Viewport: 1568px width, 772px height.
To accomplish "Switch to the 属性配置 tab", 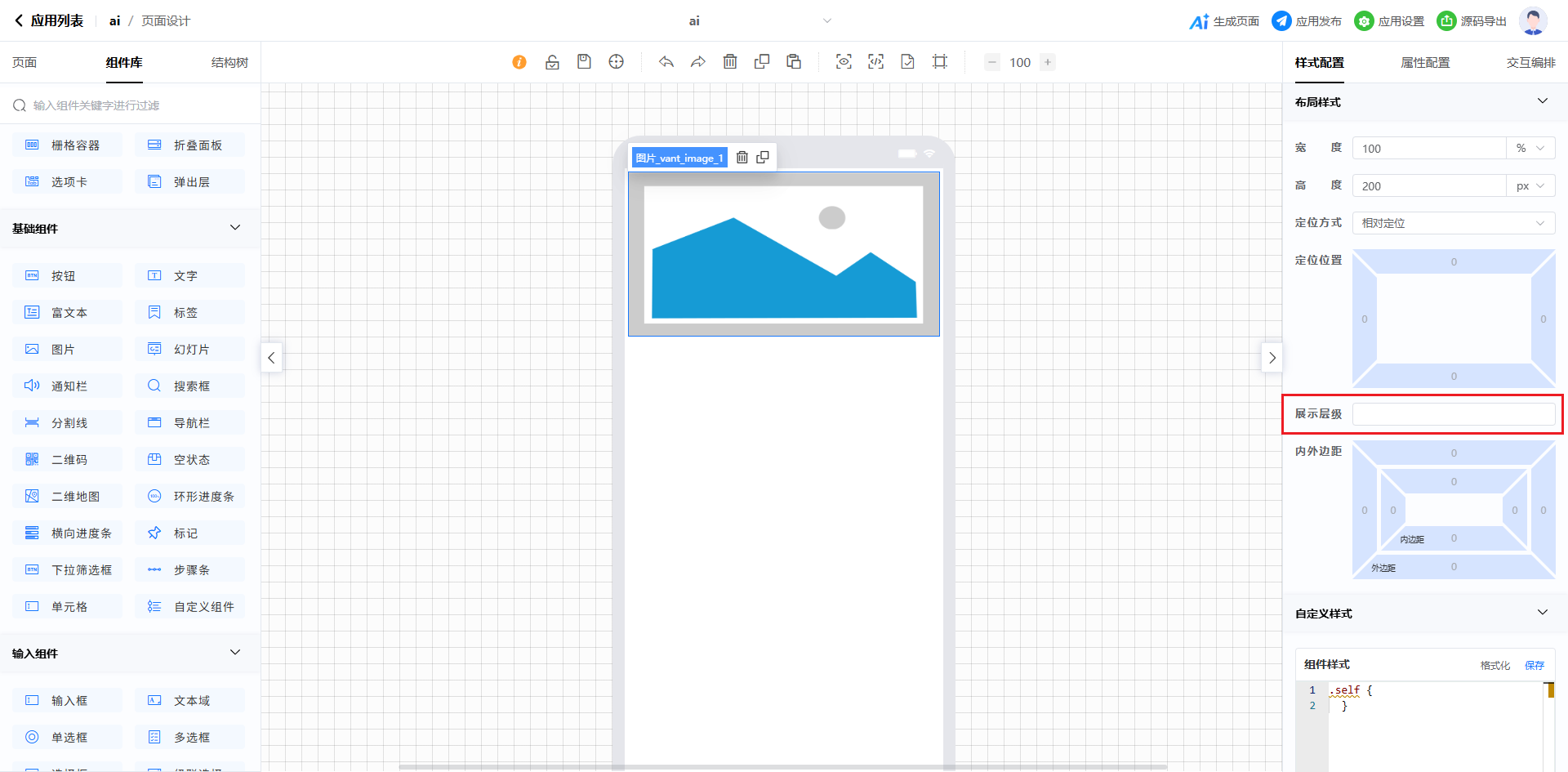I will tap(1425, 63).
